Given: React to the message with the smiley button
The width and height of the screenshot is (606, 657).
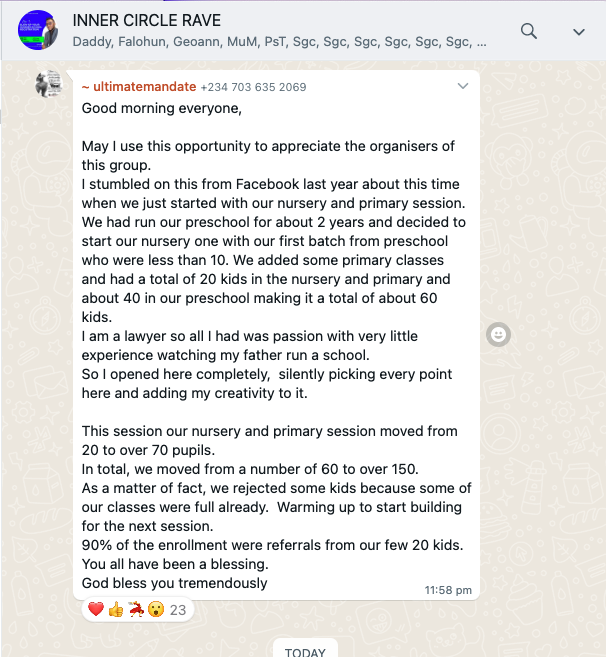Looking at the screenshot, I should point(498,334).
